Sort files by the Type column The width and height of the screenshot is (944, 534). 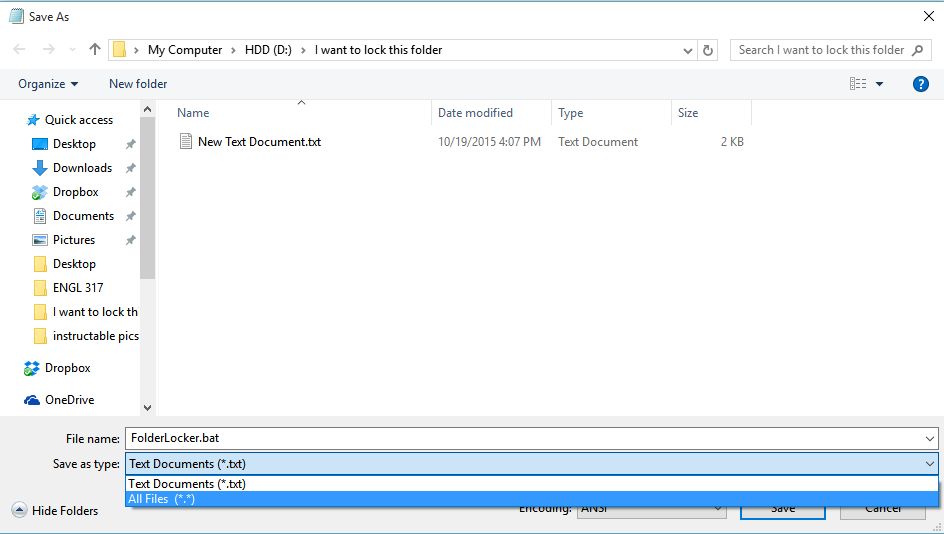pos(570,113)
